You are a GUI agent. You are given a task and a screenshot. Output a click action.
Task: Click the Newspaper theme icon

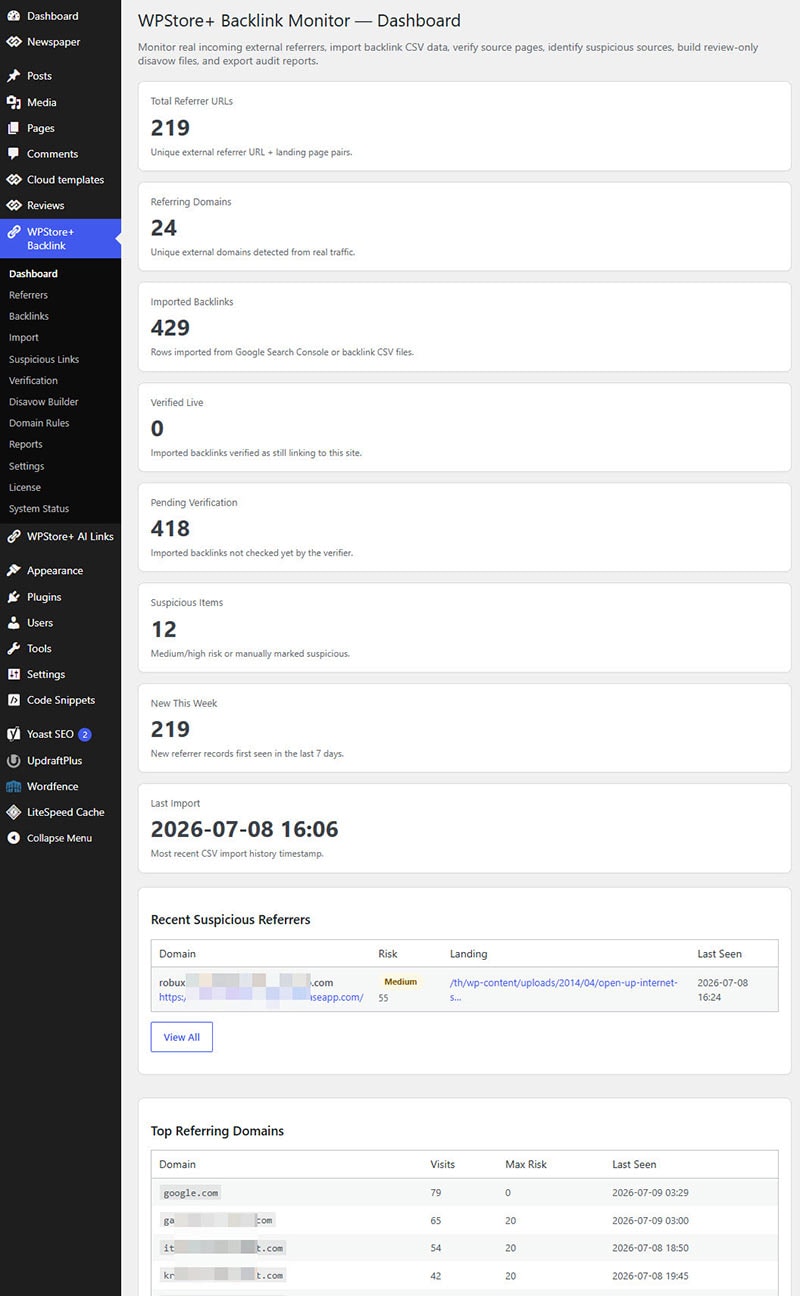coord(13,42)
